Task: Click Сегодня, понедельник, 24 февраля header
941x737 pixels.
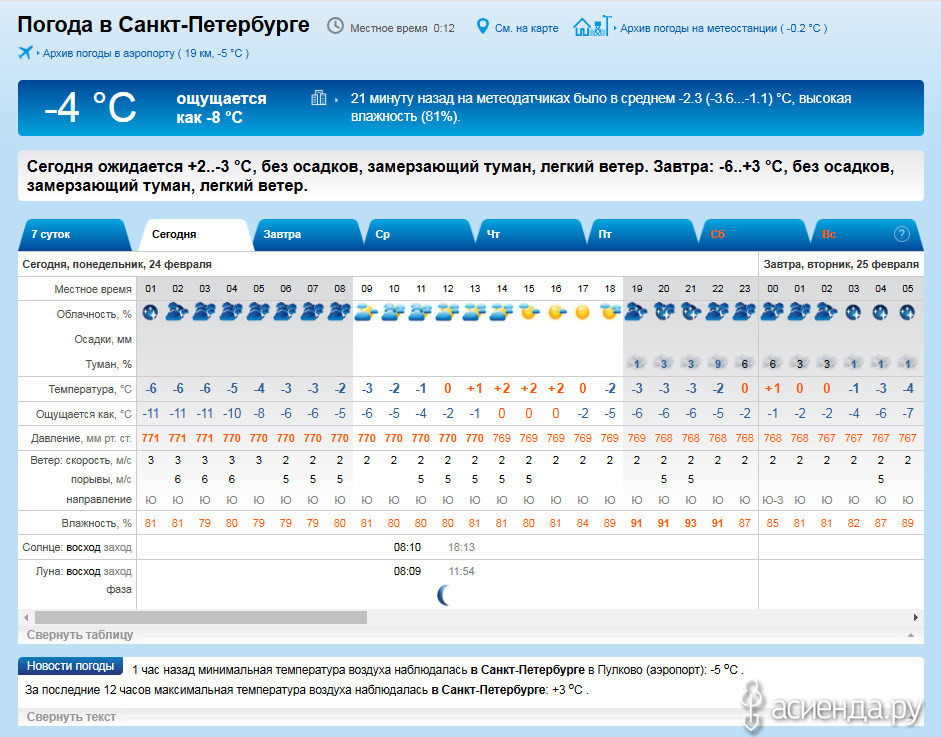Action: pyautogui.click(x=117, y=264)
